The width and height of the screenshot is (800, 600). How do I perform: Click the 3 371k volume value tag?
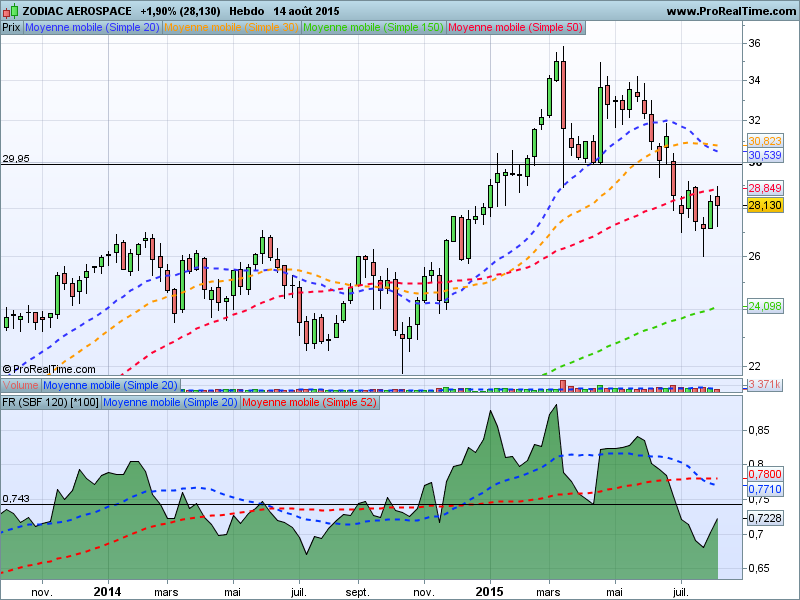tap(765, 384)
